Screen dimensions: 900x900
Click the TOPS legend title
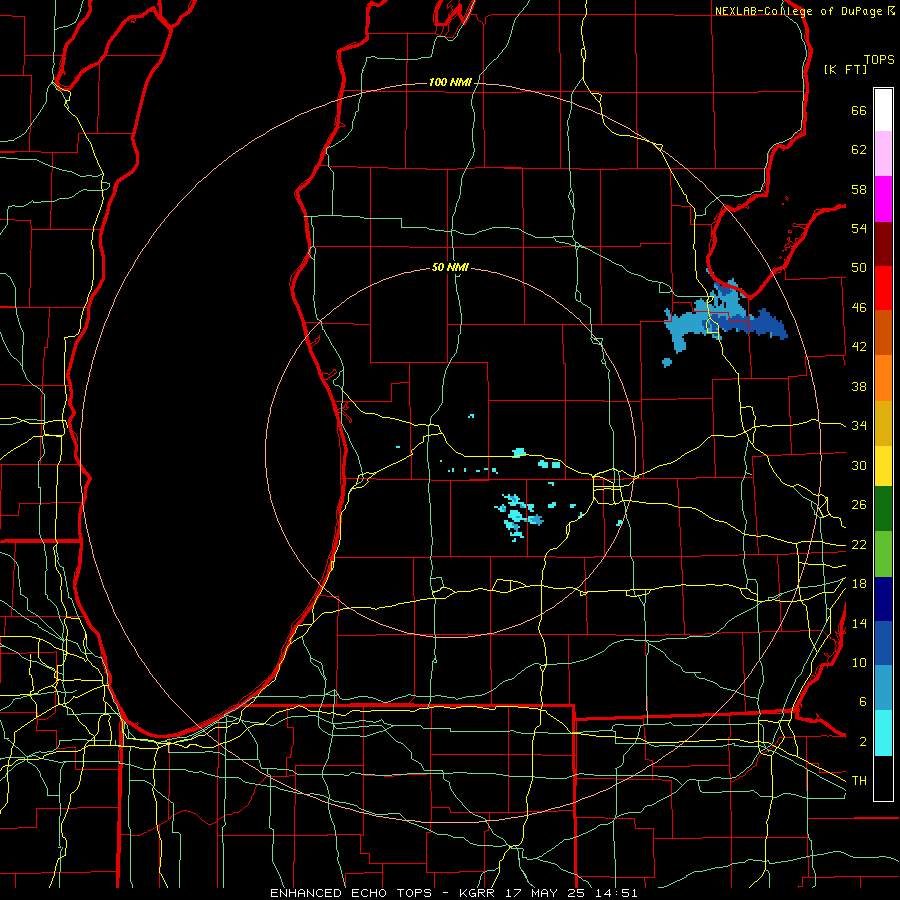tap(879, 60)
